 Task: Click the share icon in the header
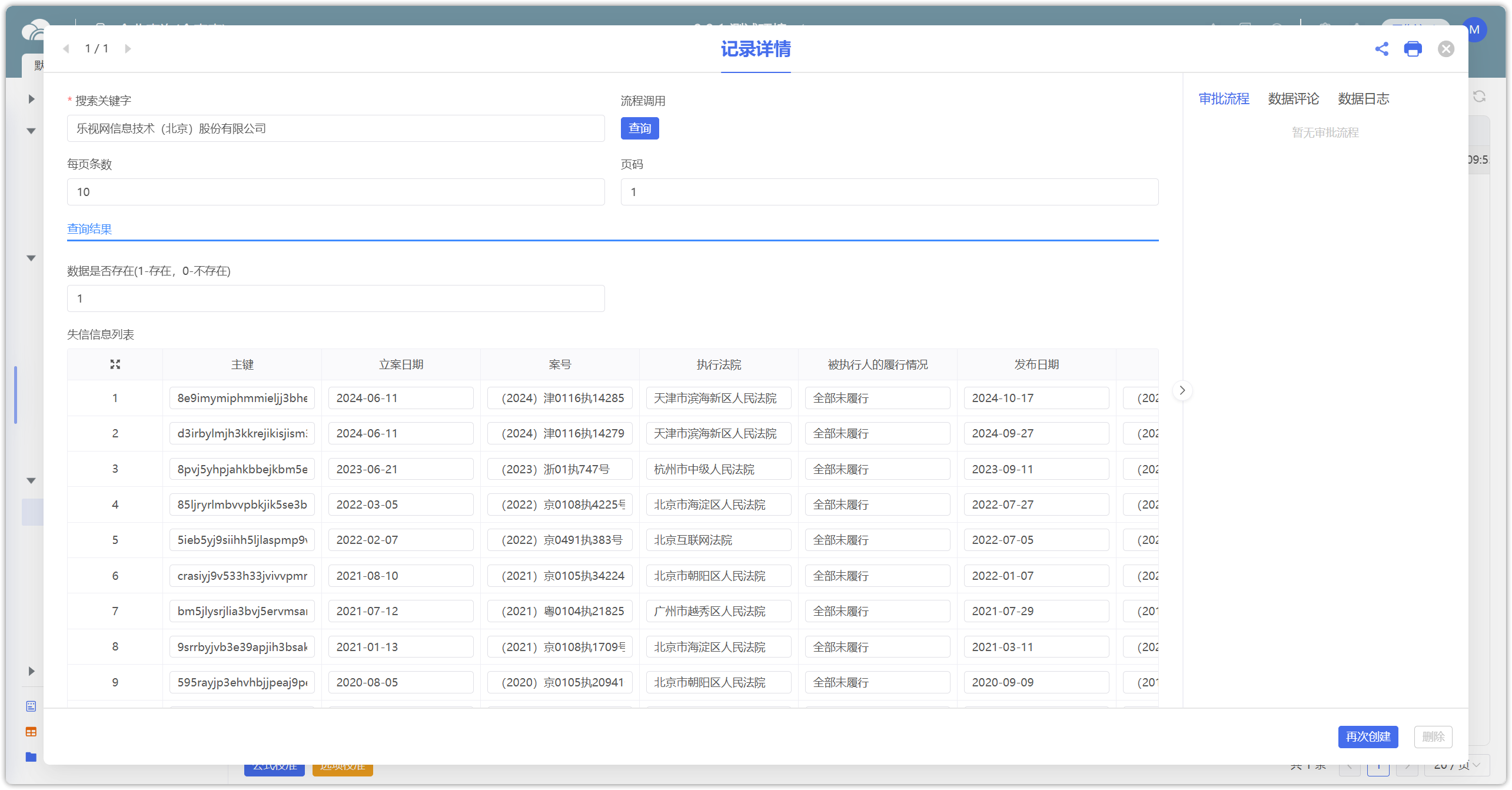point(1381,49)
